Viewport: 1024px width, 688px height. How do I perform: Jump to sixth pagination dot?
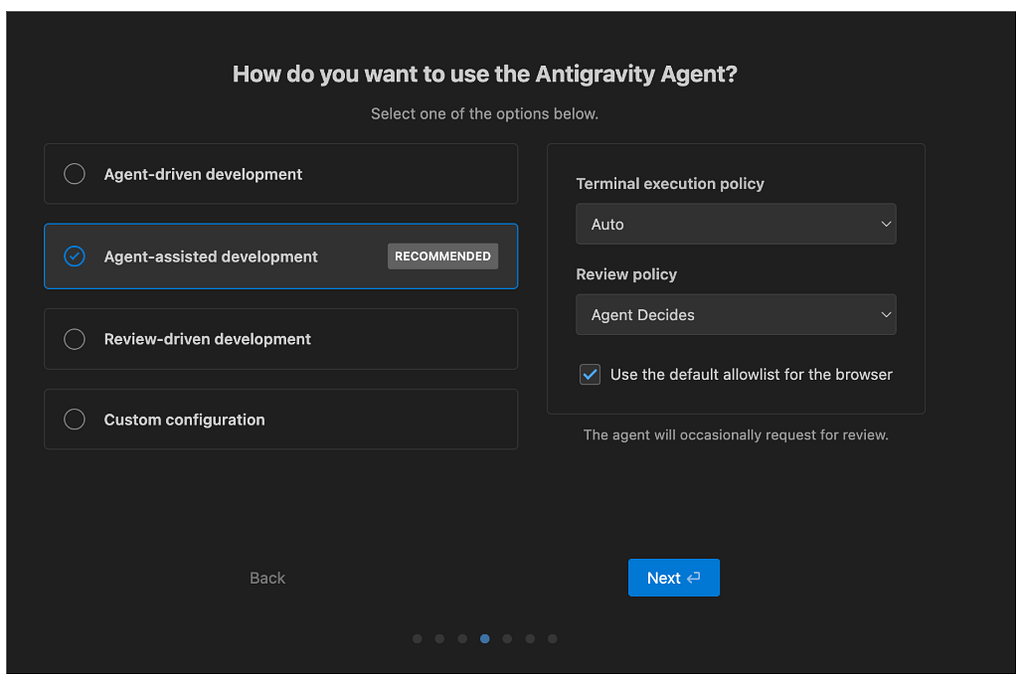pos(530,638)
